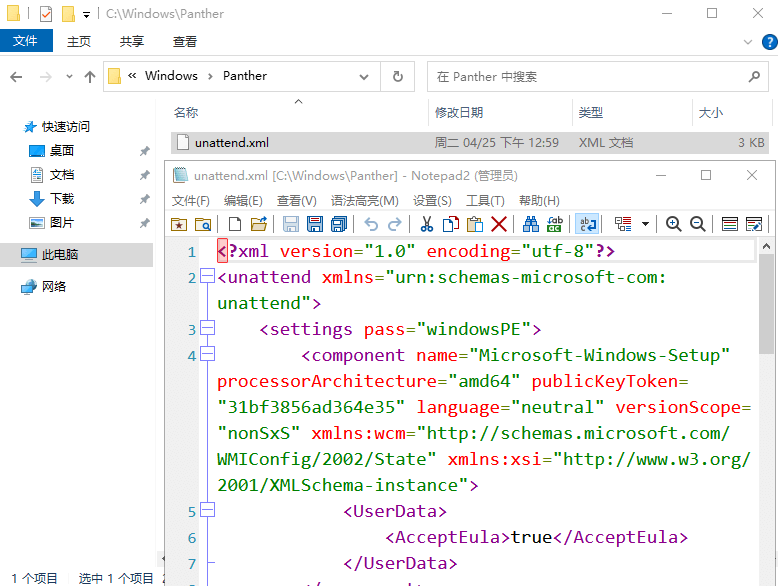Zoom out with the magnifier minus icon

pyautogui.click(x=698, y=224)
